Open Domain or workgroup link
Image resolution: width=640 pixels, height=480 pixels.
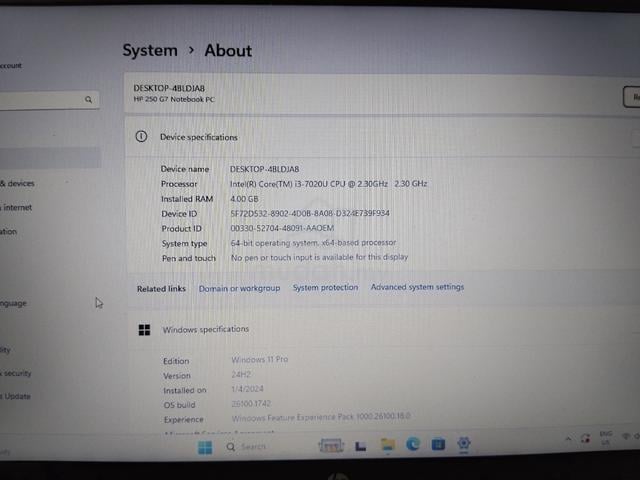pos(239,288)
